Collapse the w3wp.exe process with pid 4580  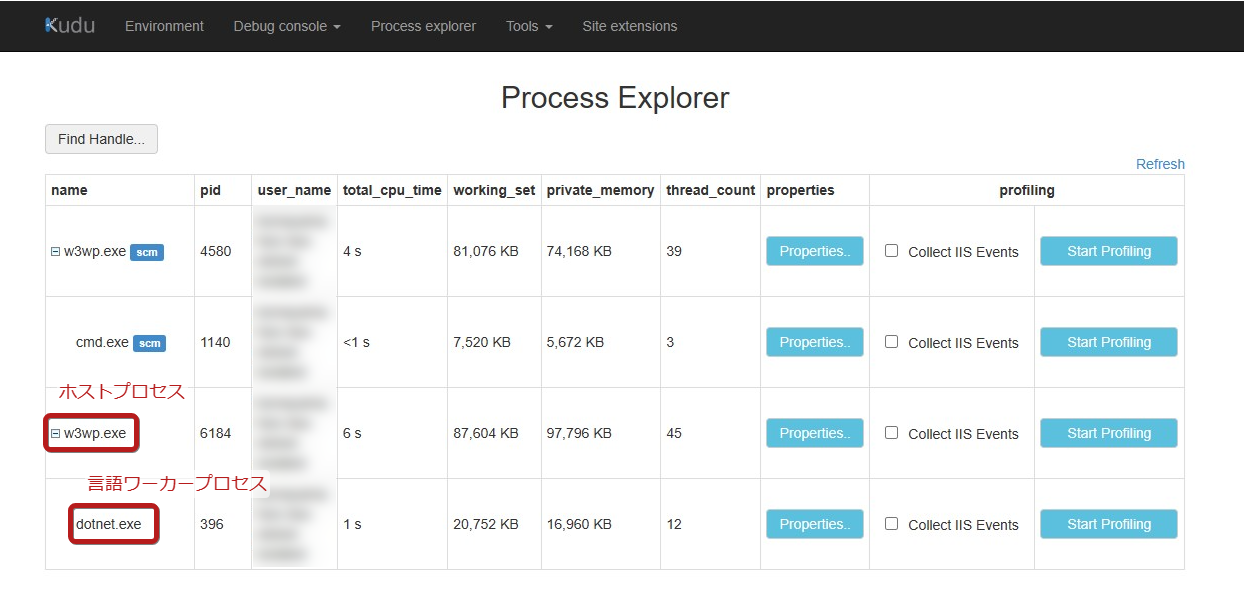coord(56,252)
